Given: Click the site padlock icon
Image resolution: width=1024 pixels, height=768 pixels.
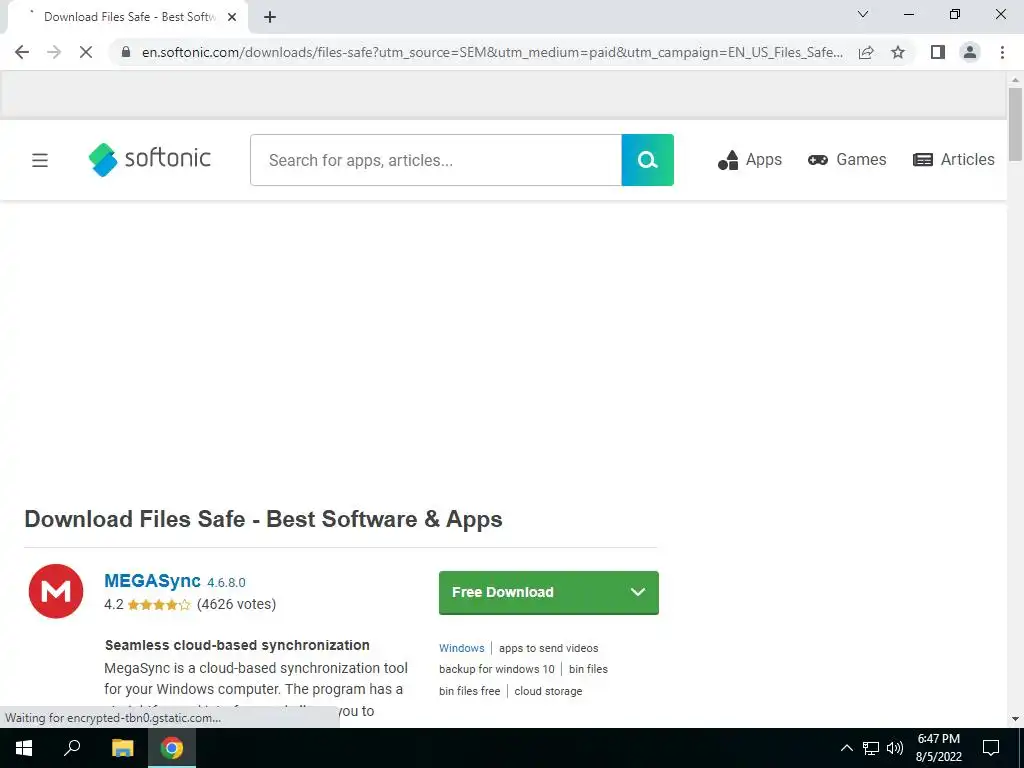Looking at the screenshot, I should [126, 52].
